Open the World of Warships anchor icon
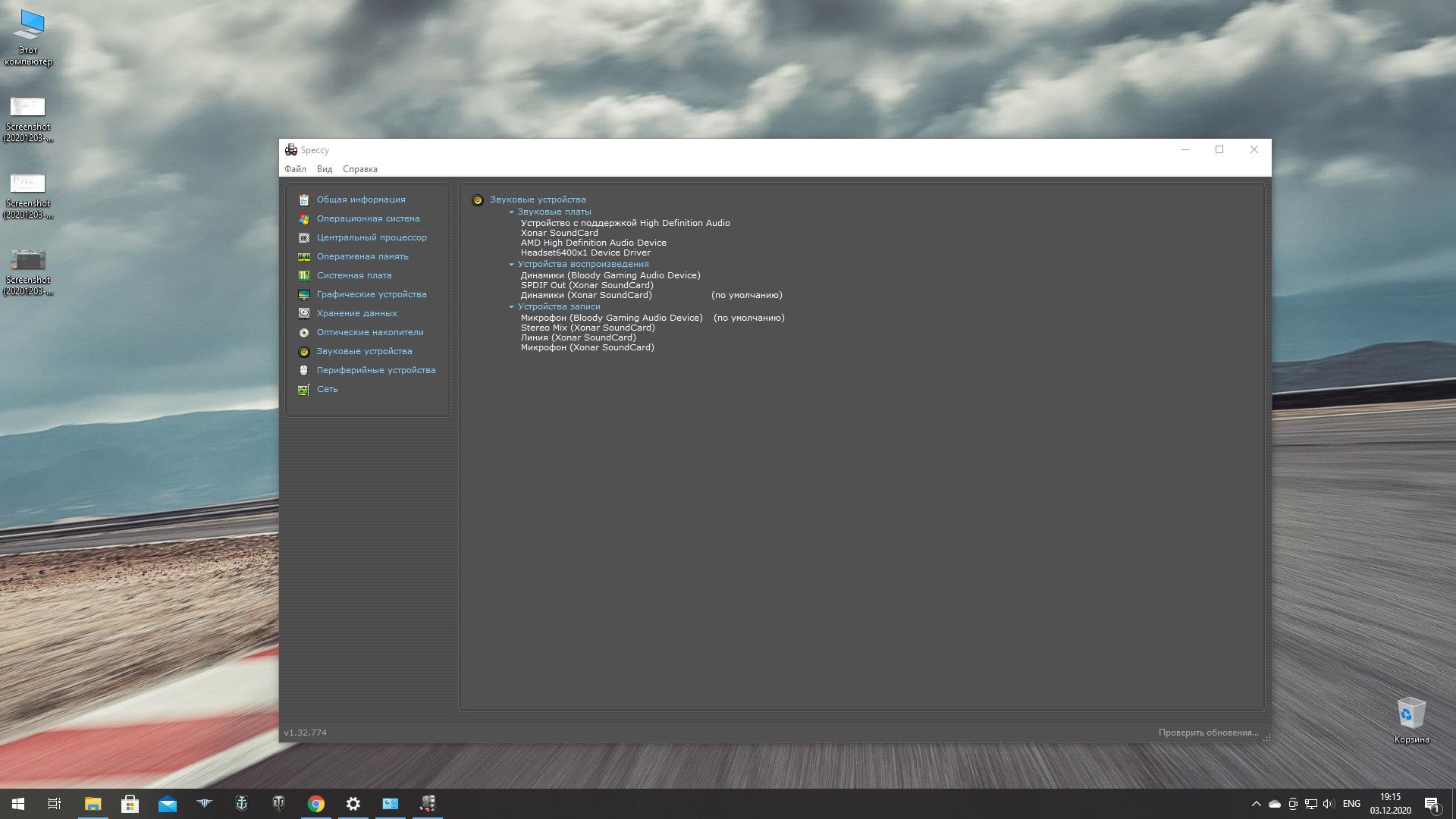1456x819 pixels. 242,804
